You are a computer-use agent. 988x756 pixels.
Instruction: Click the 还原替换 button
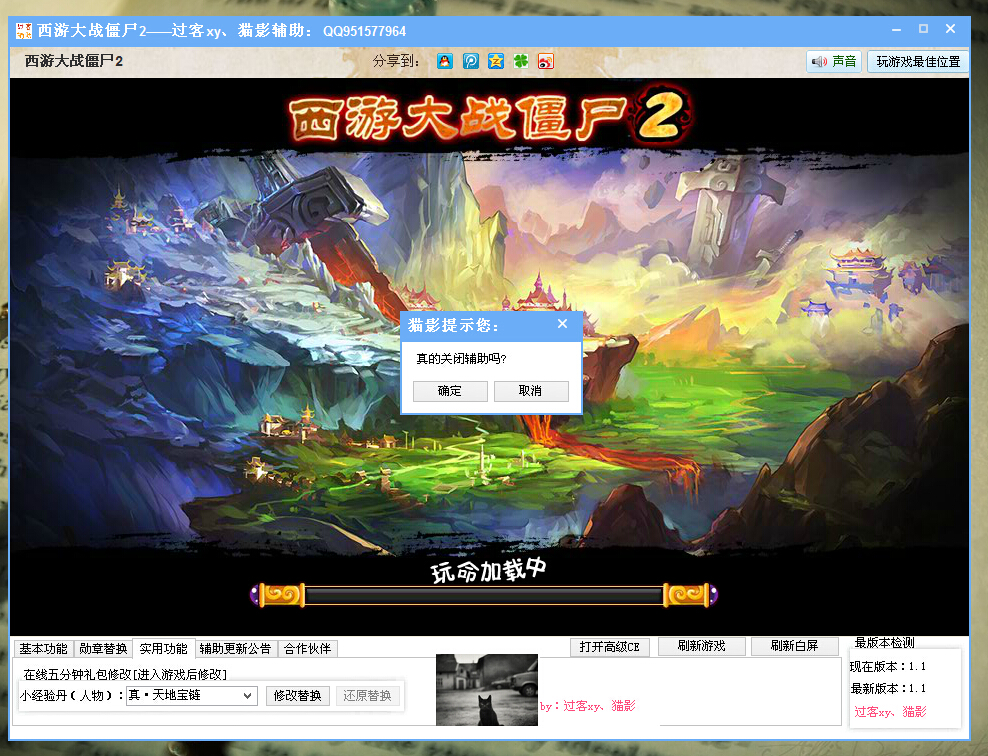pos(367,696)
